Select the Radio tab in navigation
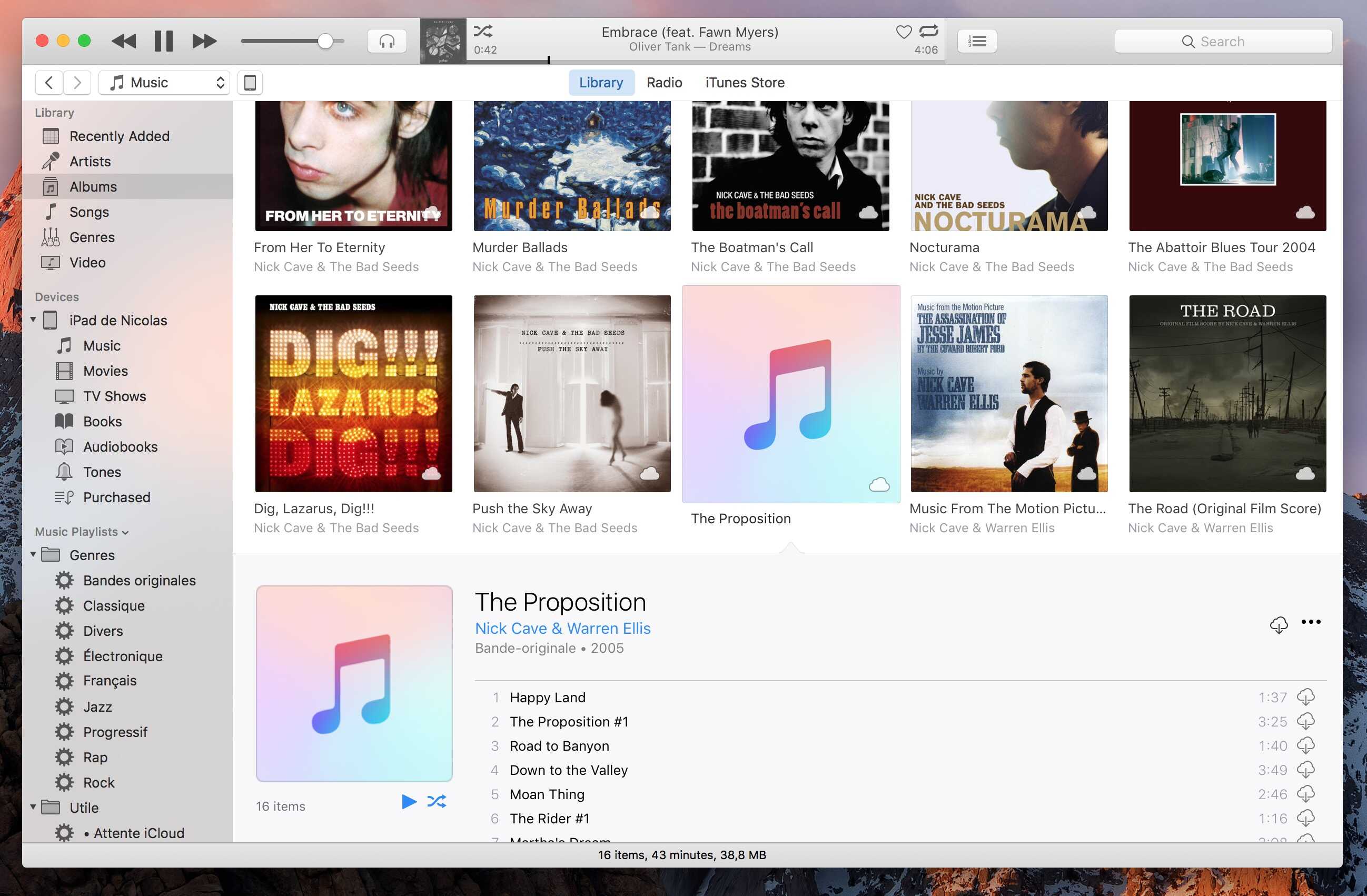This screenshot has width=1367, height=896. (664, 82)
